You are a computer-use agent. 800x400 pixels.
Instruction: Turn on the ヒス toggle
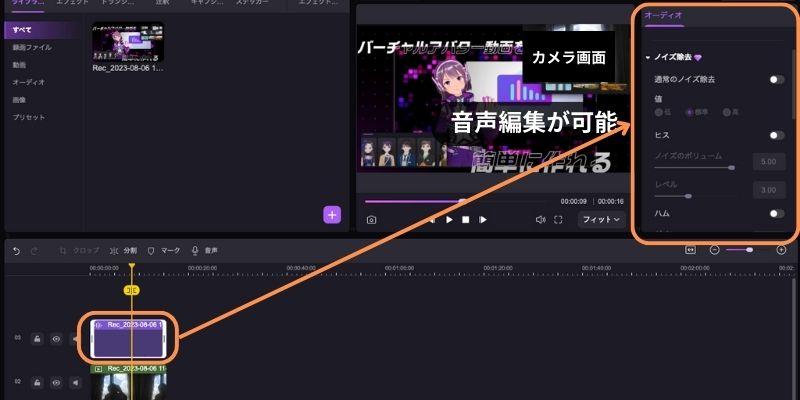[777, 135]
